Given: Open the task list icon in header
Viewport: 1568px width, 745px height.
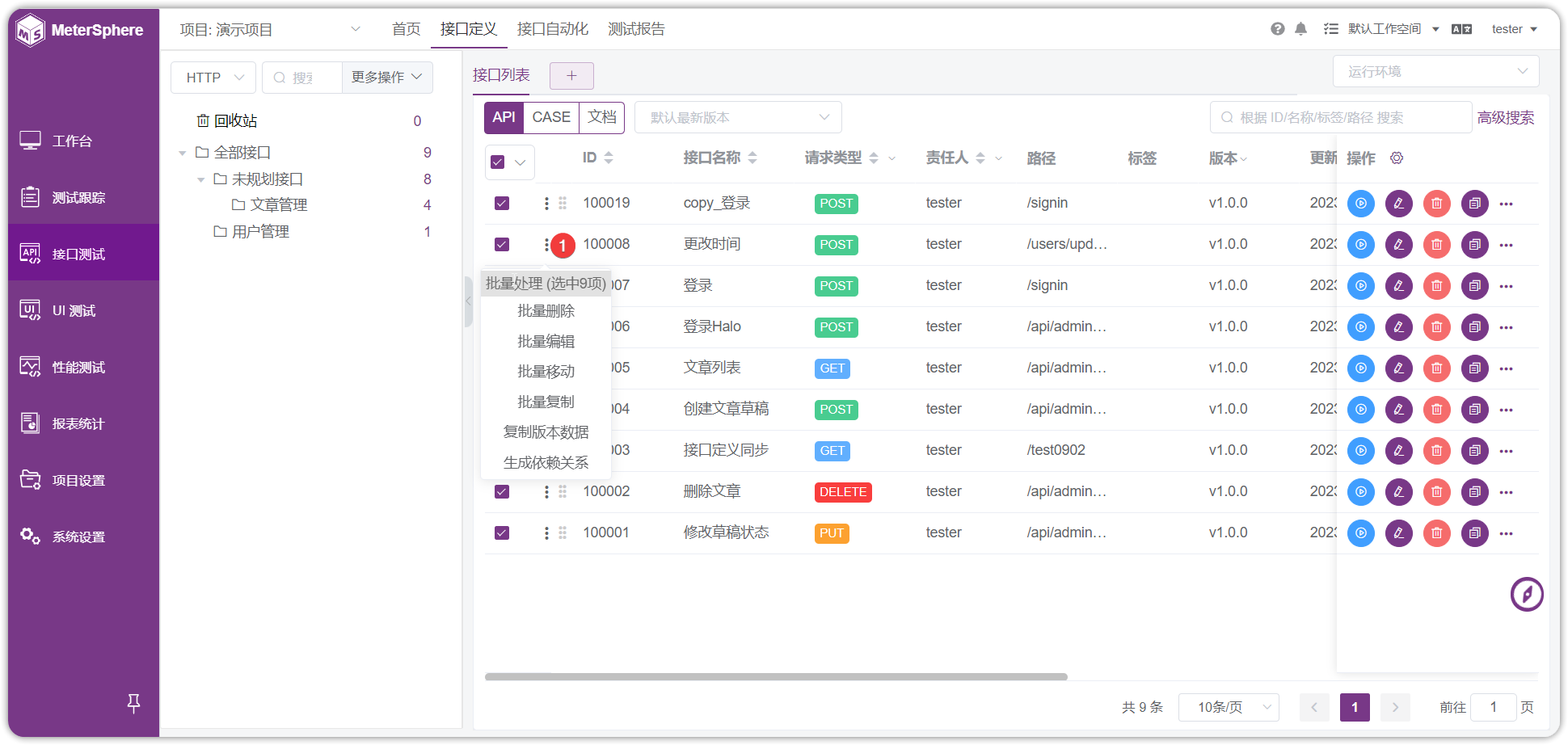Looking at the screenshot, I should click(1331, 29).
